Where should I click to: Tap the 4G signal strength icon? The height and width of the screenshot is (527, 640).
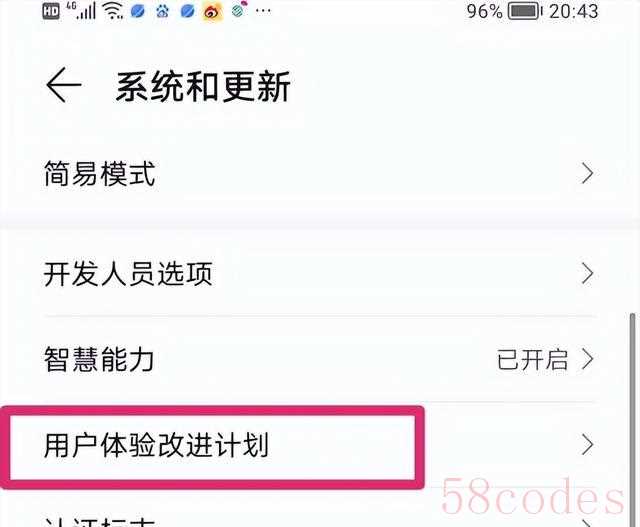82,11
